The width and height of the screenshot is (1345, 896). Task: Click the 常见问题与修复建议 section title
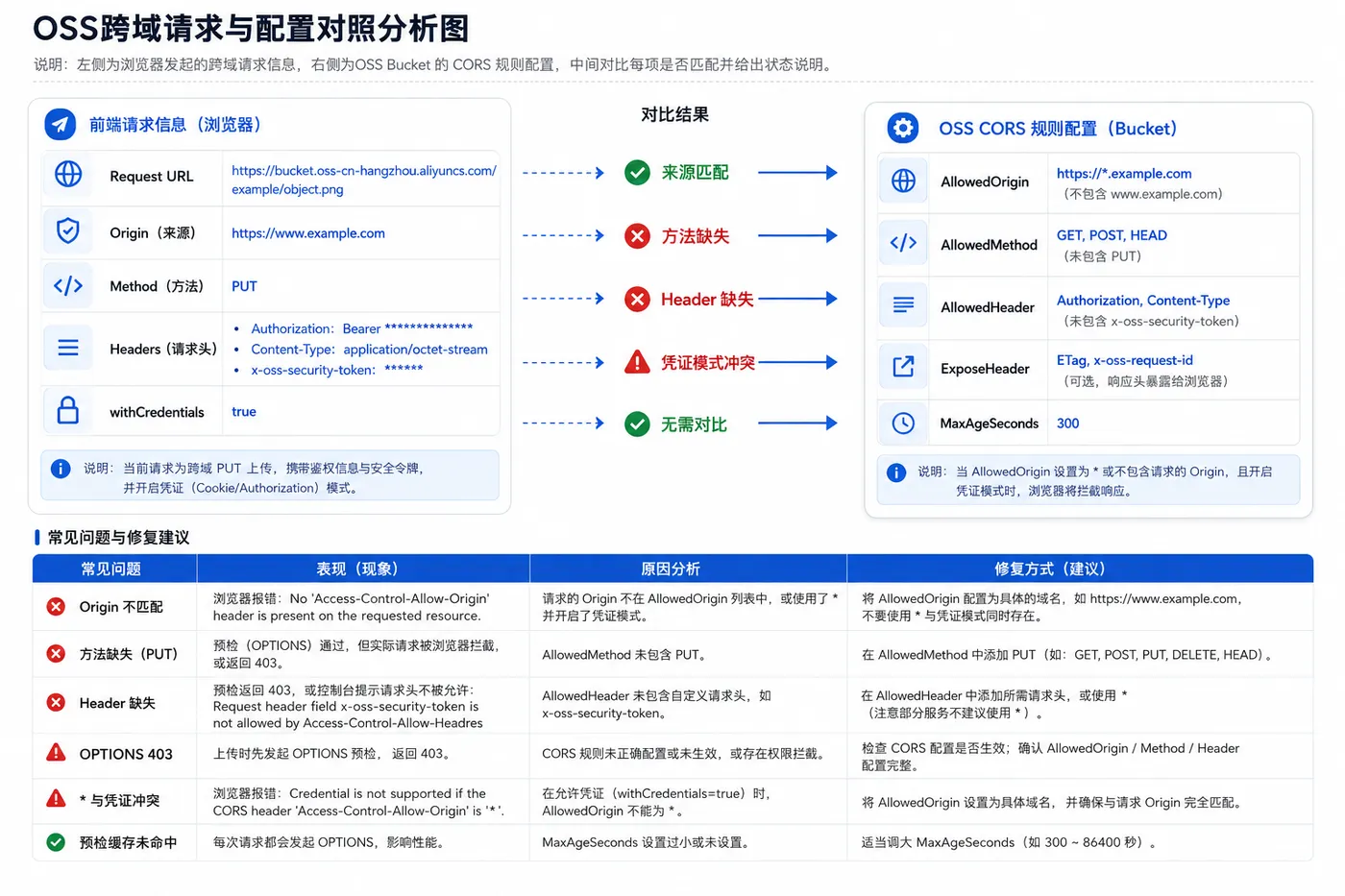click(x=118, y=538)
